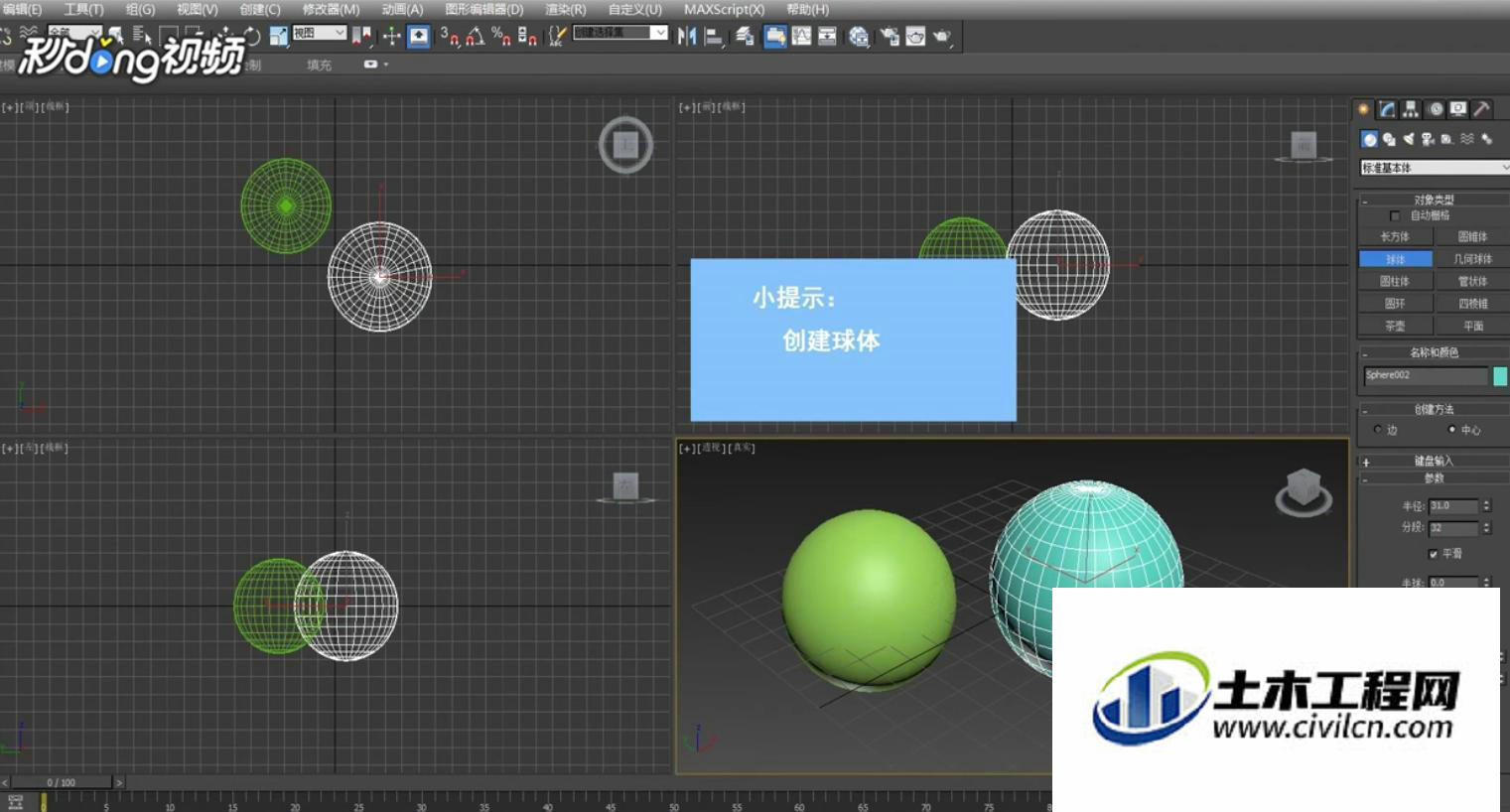The height and width of the screenshot is (812, 1510).
Task: Toggle Angle Snap tool
Action: (475, 37)
